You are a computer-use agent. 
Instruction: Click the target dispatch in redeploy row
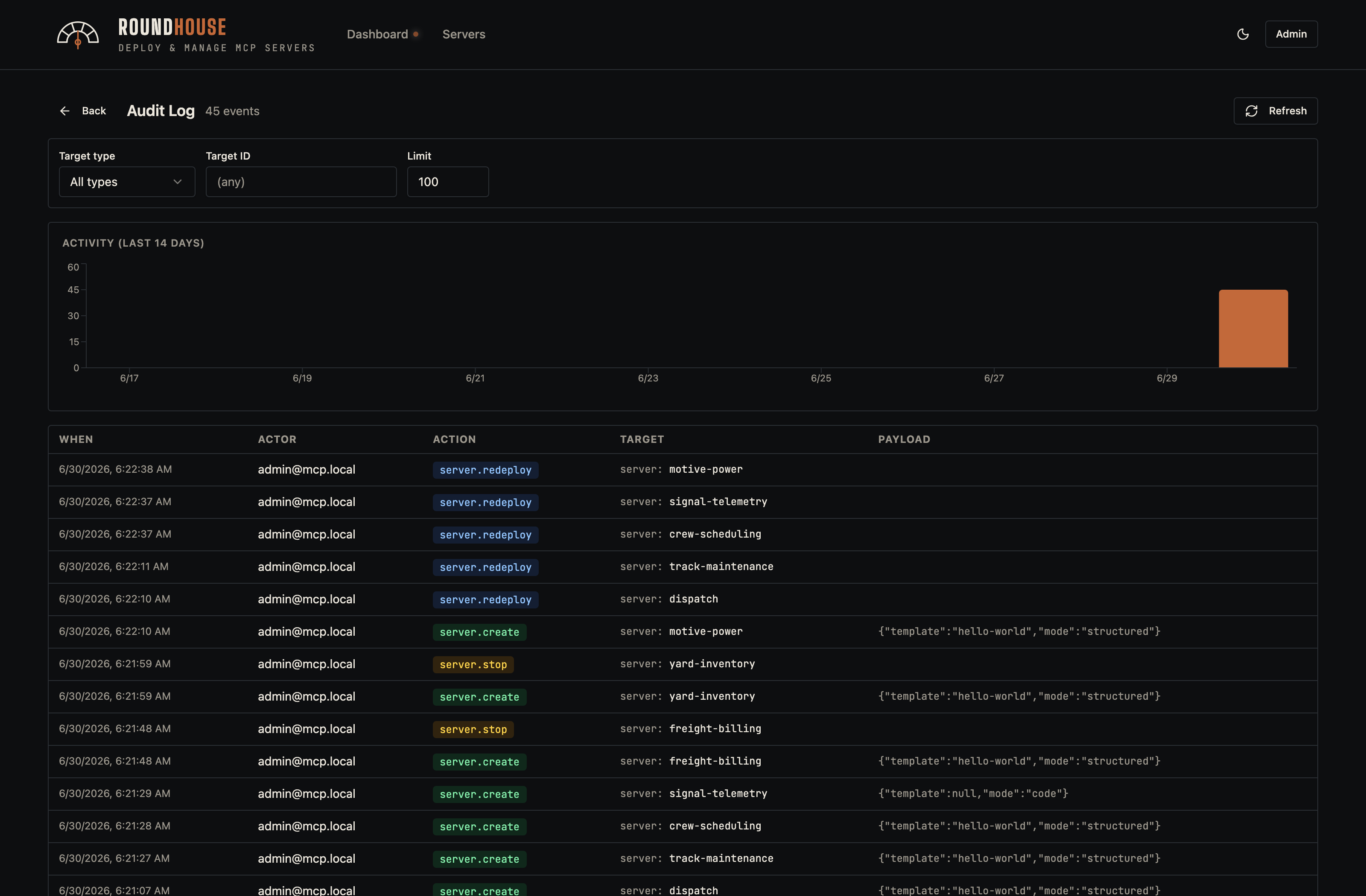693,599
